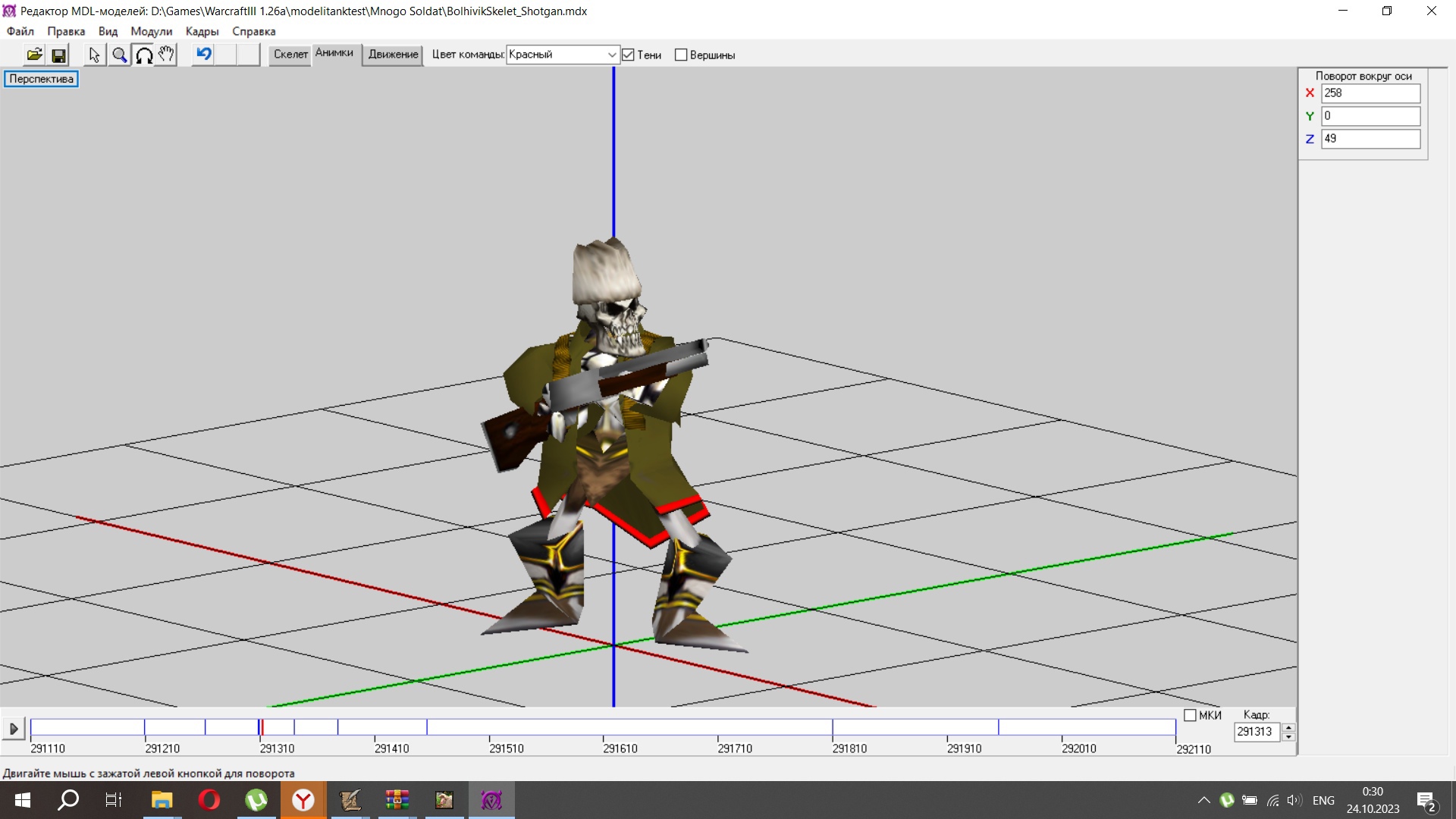1456x819 pixels.
Task: Click the save floppy disk icon
Action: click(58, 55)
